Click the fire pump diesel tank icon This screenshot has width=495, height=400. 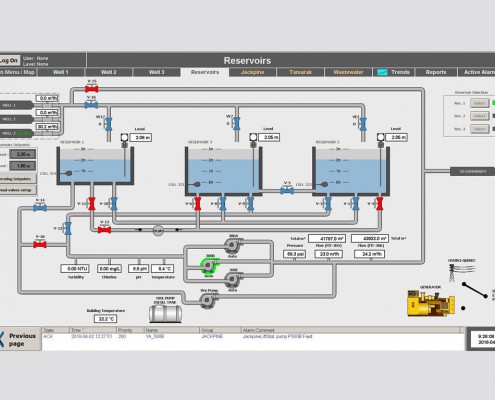point(165,314)
